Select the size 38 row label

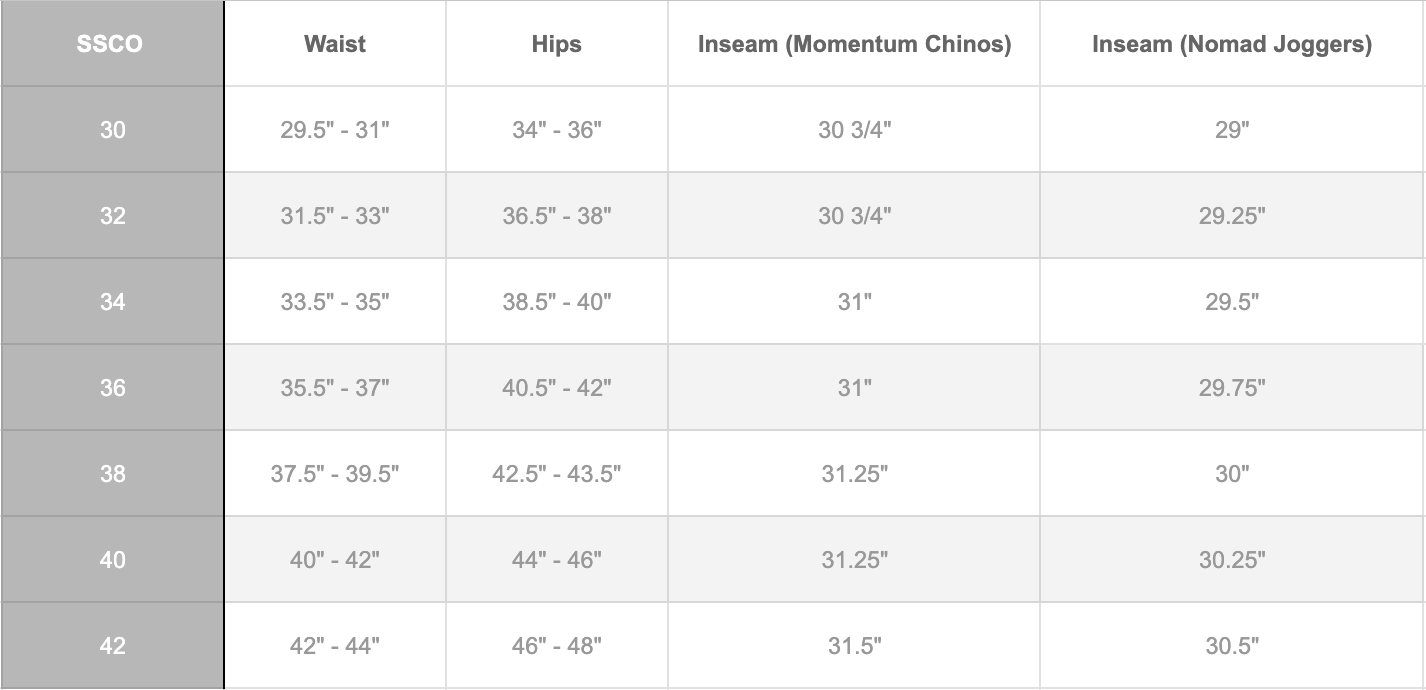[x=112, y=474]
